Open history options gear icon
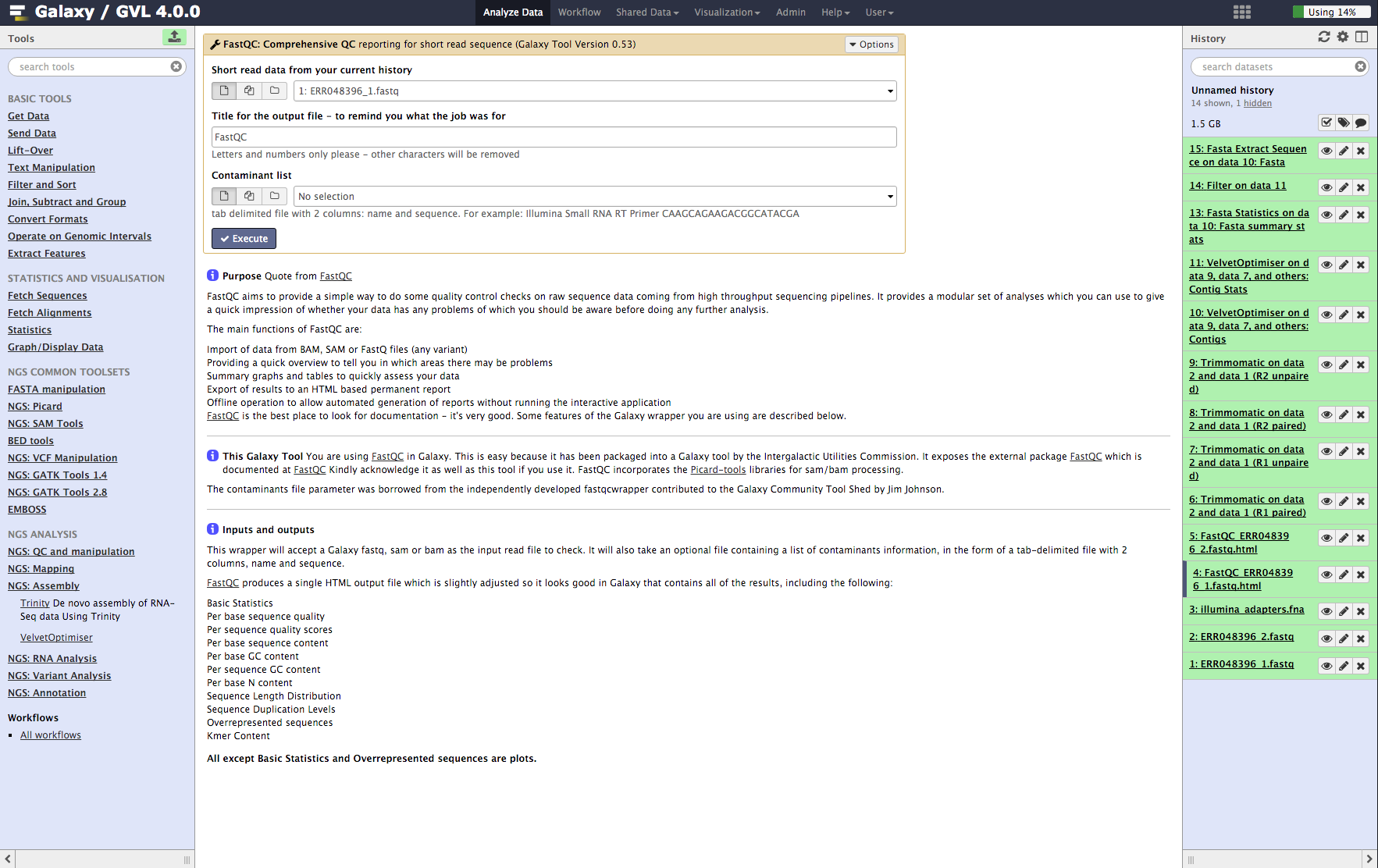This screenshot has width=1378, height=868. 1343,37
